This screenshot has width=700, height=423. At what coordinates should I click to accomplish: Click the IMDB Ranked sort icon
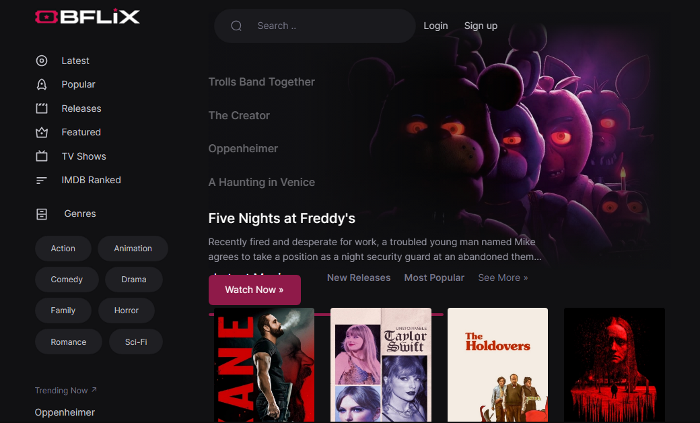[x=42, y=180]
